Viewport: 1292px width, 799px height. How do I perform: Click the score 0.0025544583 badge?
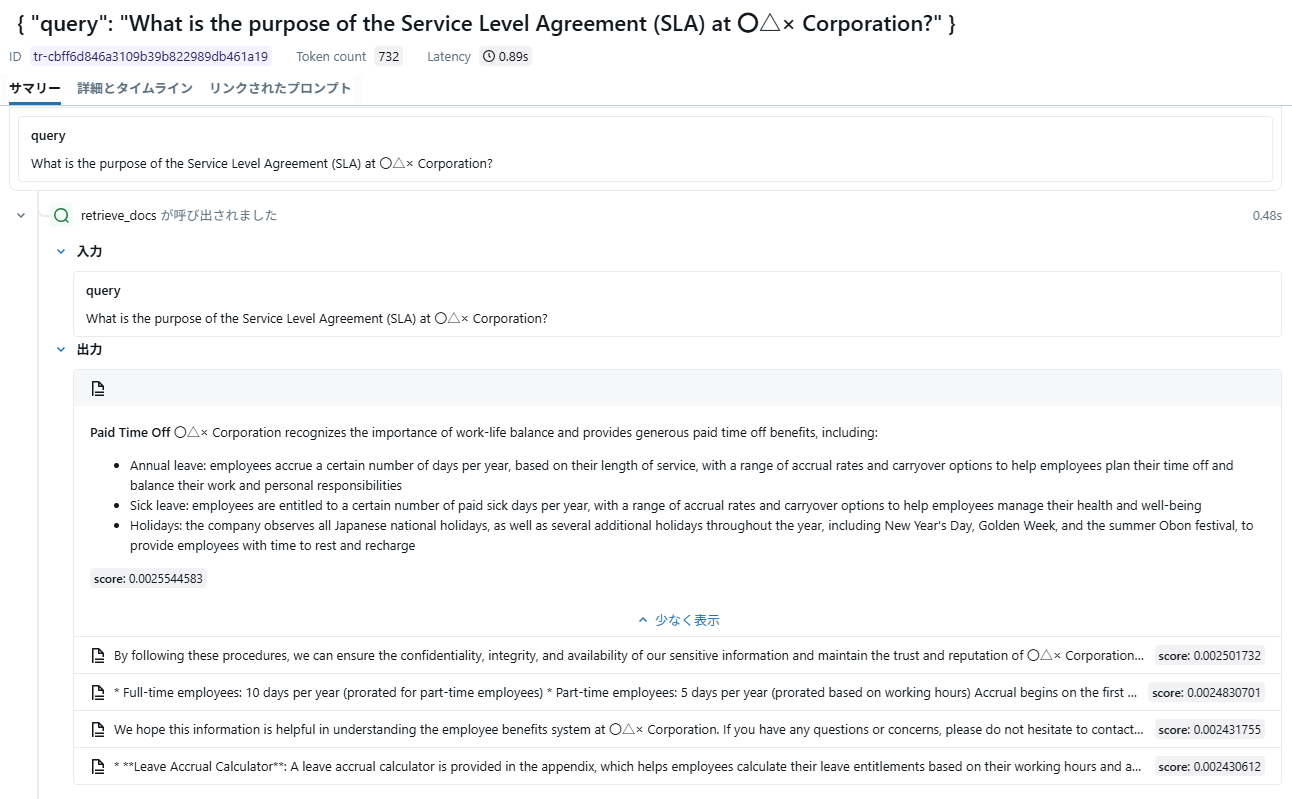click(x=148, y=579)
